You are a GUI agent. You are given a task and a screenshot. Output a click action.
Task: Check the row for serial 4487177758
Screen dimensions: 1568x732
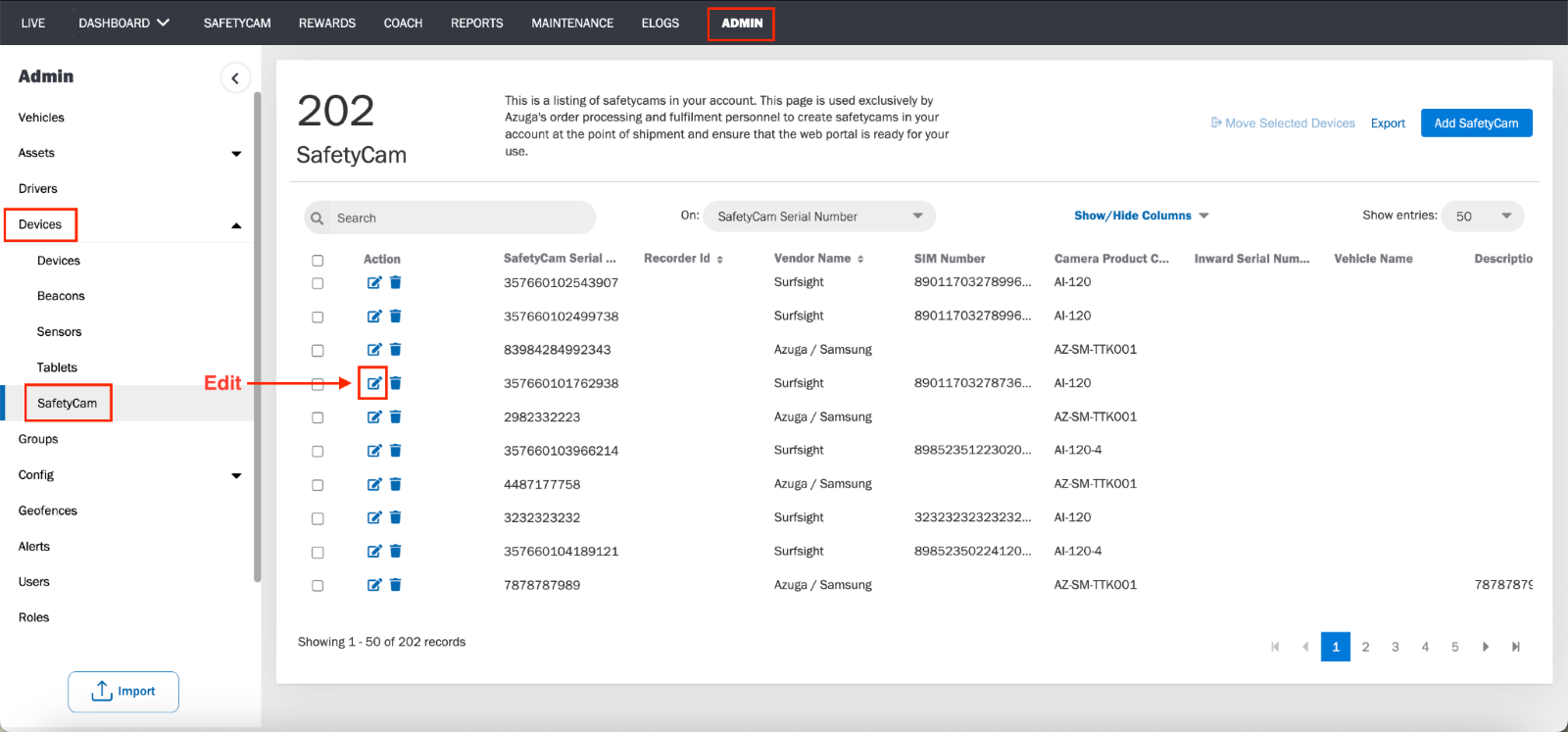point(318,485)
